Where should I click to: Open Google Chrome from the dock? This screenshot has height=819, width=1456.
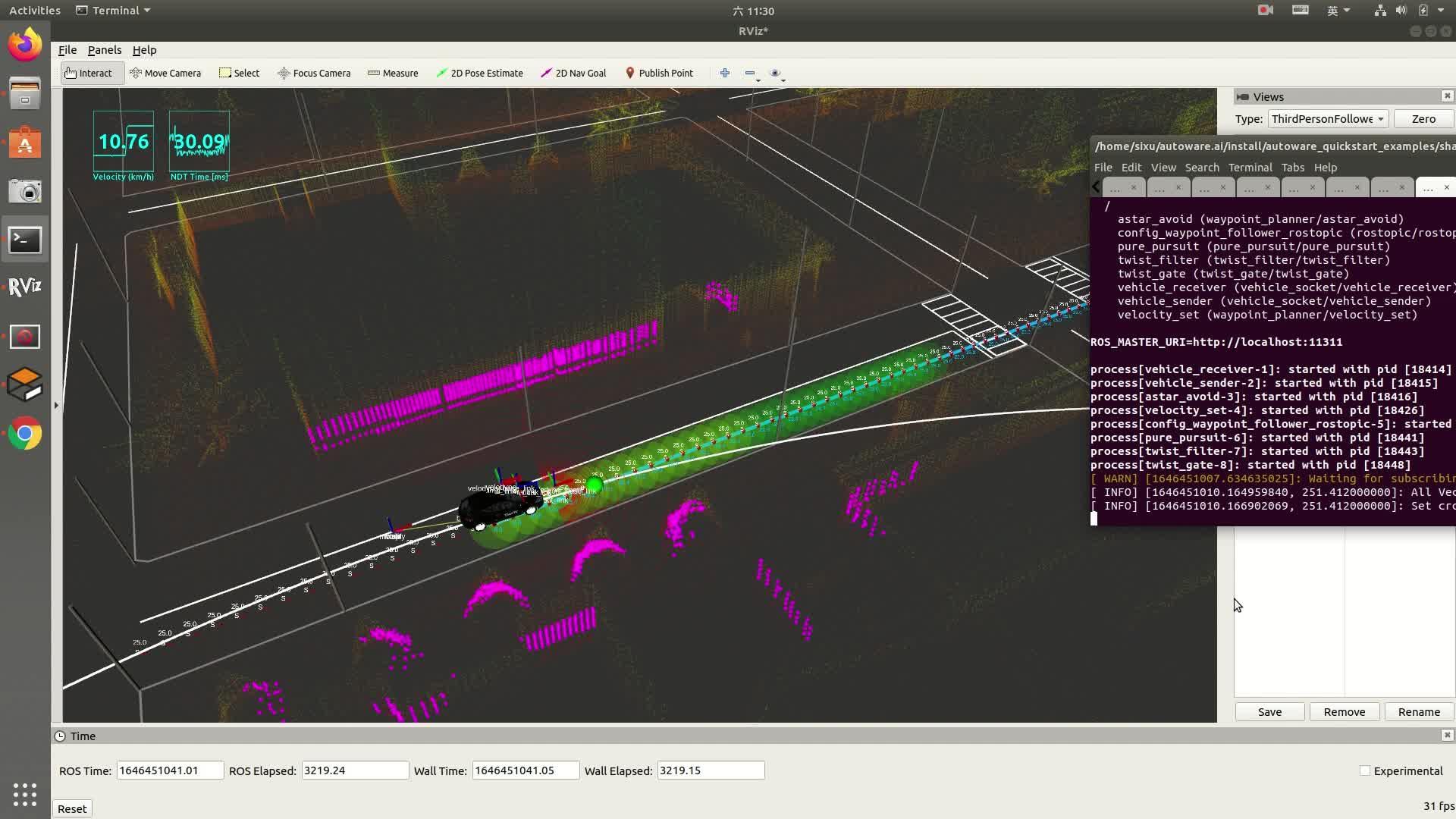tap(25, 434)
